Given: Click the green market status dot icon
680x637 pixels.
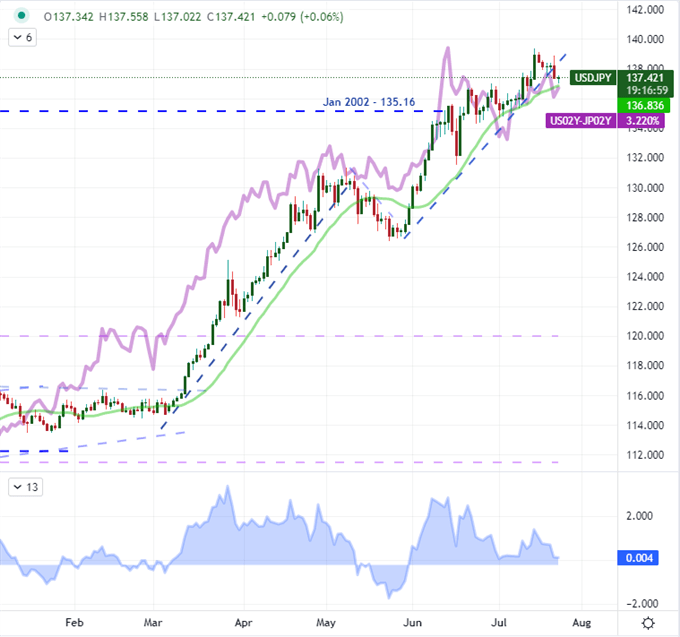Looking at the screenshot, I should coord(21,16).
